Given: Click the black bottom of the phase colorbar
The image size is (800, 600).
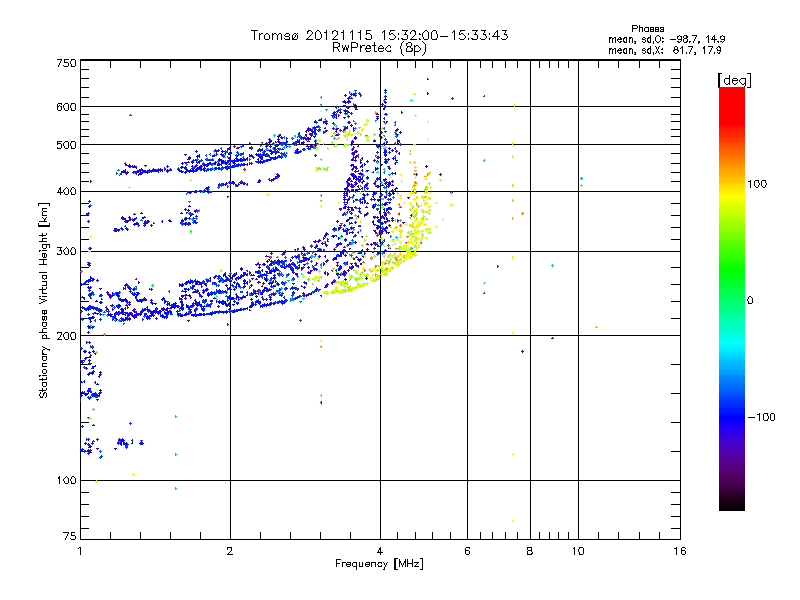Looking at the screenshot, I should 732,503.
